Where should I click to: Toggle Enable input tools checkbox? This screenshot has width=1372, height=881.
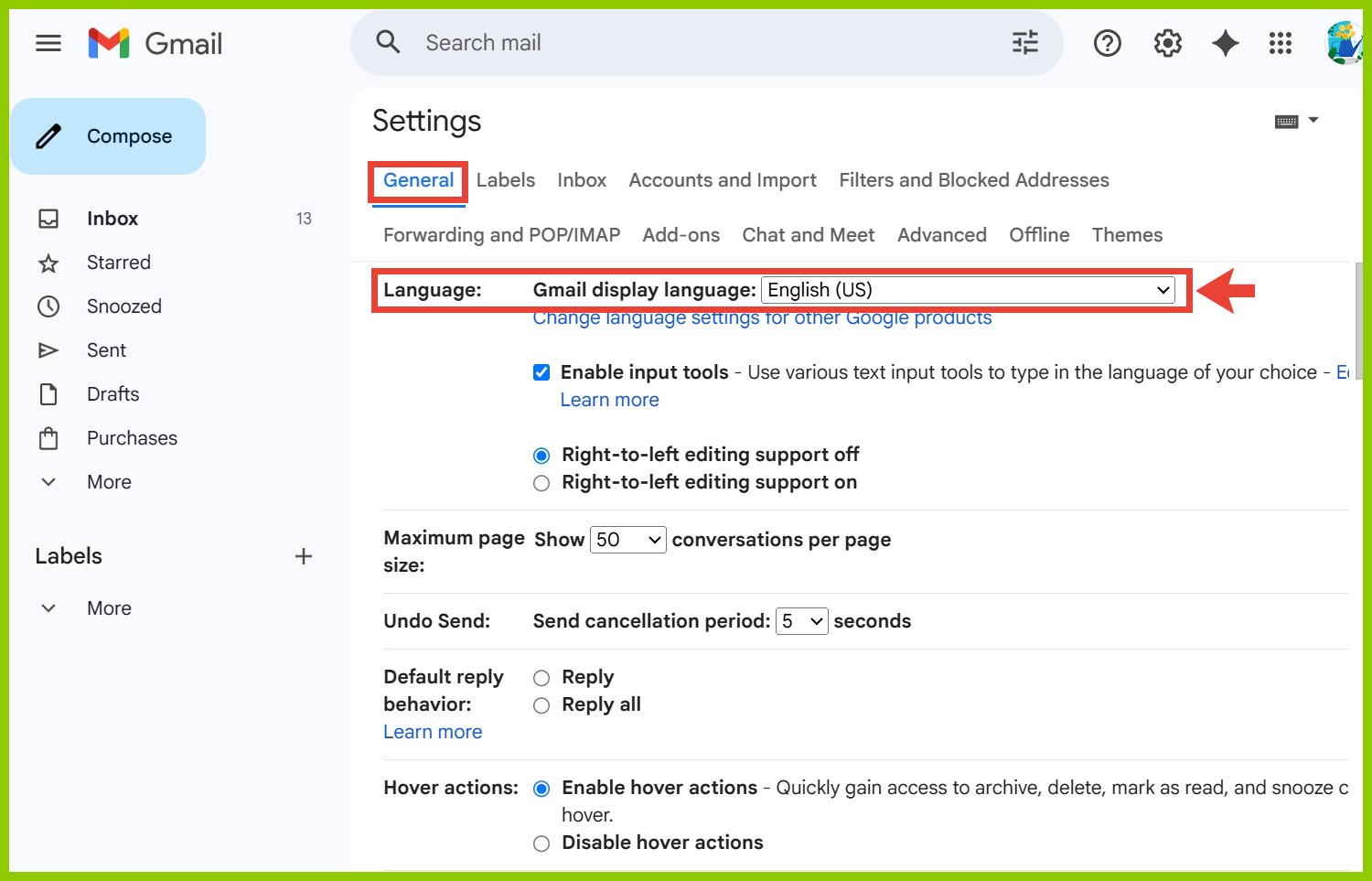click(x=541, y=372)
